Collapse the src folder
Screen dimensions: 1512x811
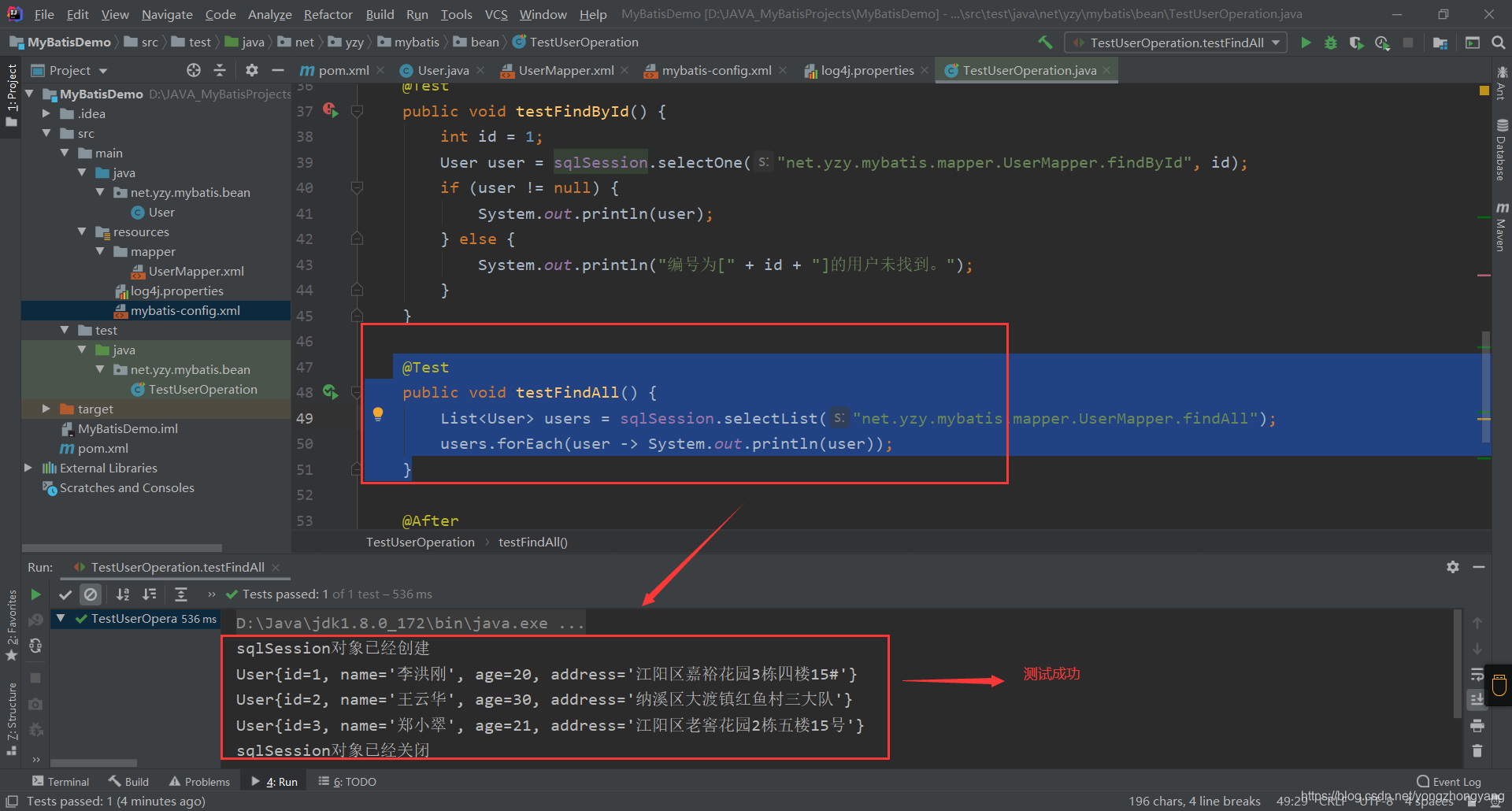[46, 133]
